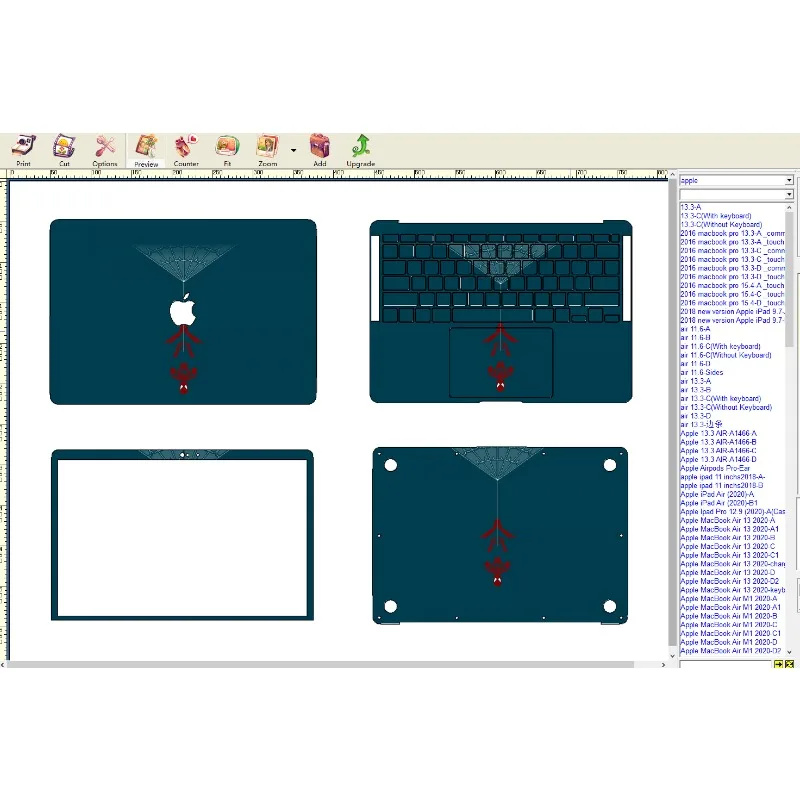Select 'Apple Airpods Pro-Ear' entry
Viewport: 800px width, 800px height.
(x=715, y=468)
